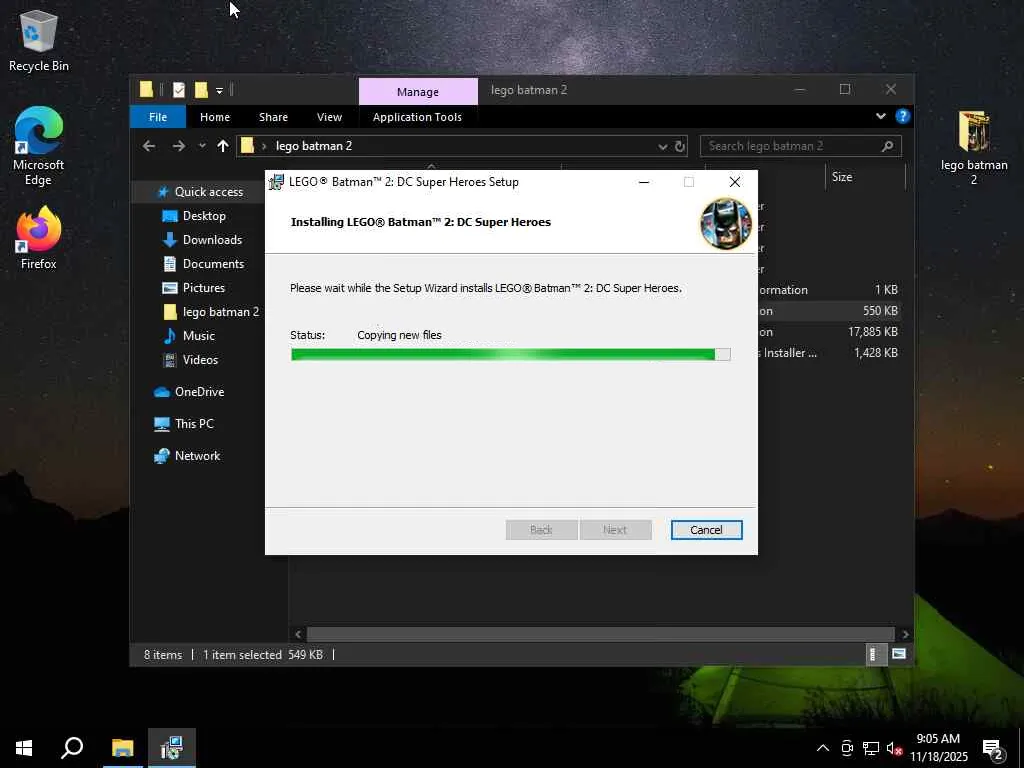Click the New folder quick access icon
The image size is (1024, 768).
click(x=202, y=89)
